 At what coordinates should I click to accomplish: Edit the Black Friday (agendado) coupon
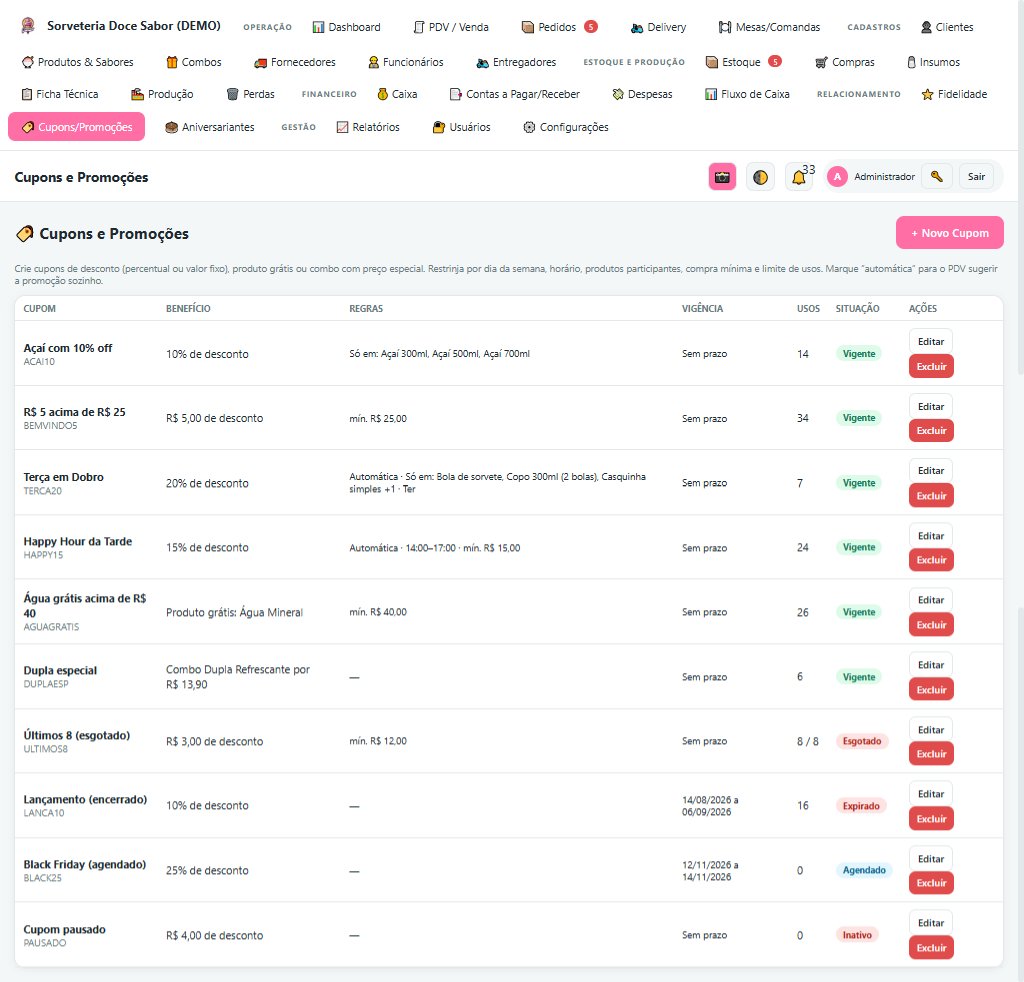pos(931,859)
